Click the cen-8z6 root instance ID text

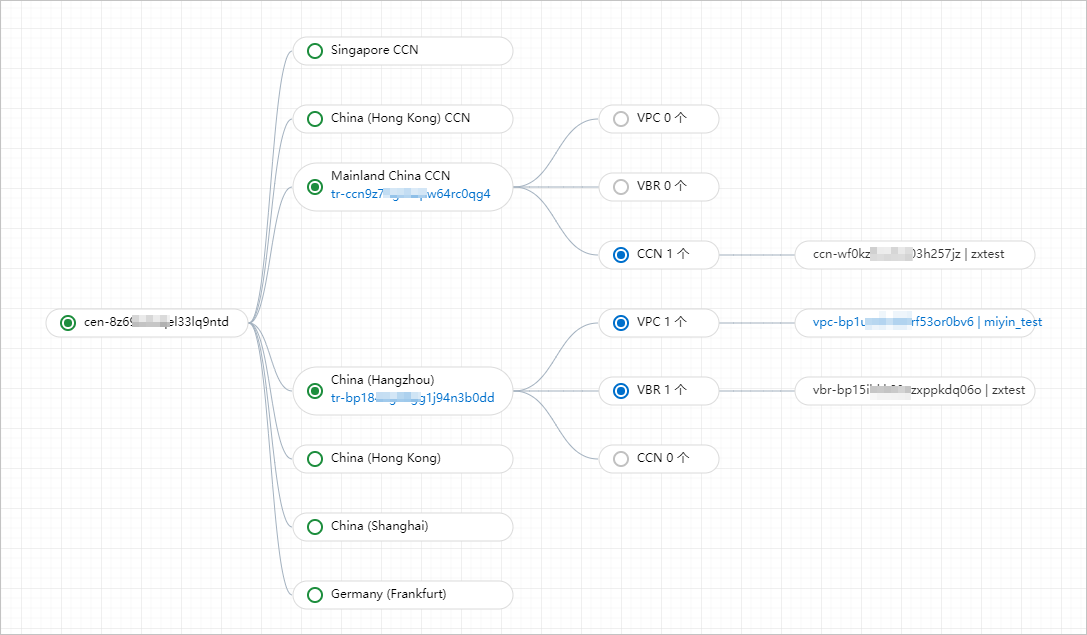156,322
